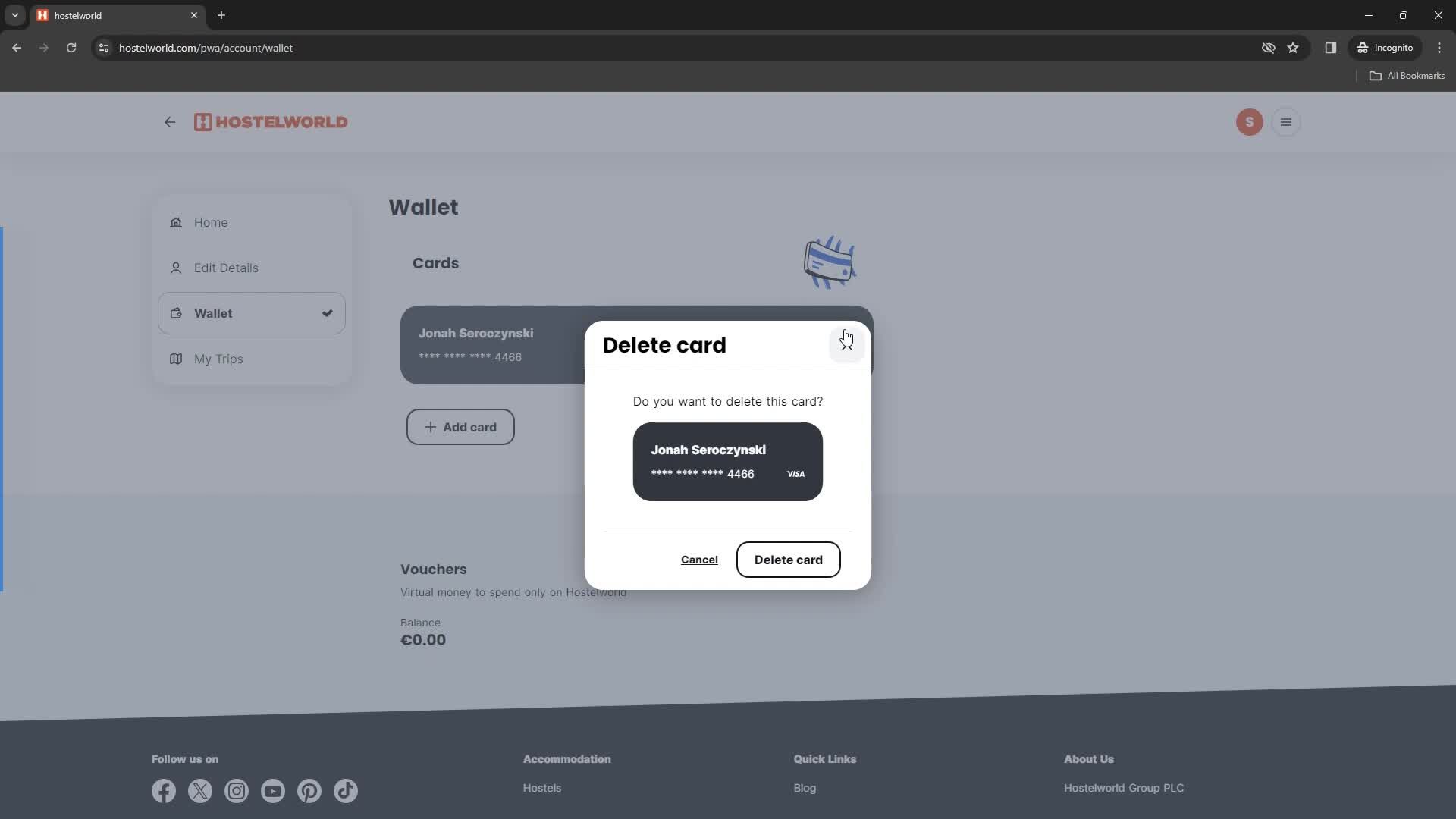
Task: Open My Trips in sidebar
Action: pyautogui.click(x=252, y=359)
